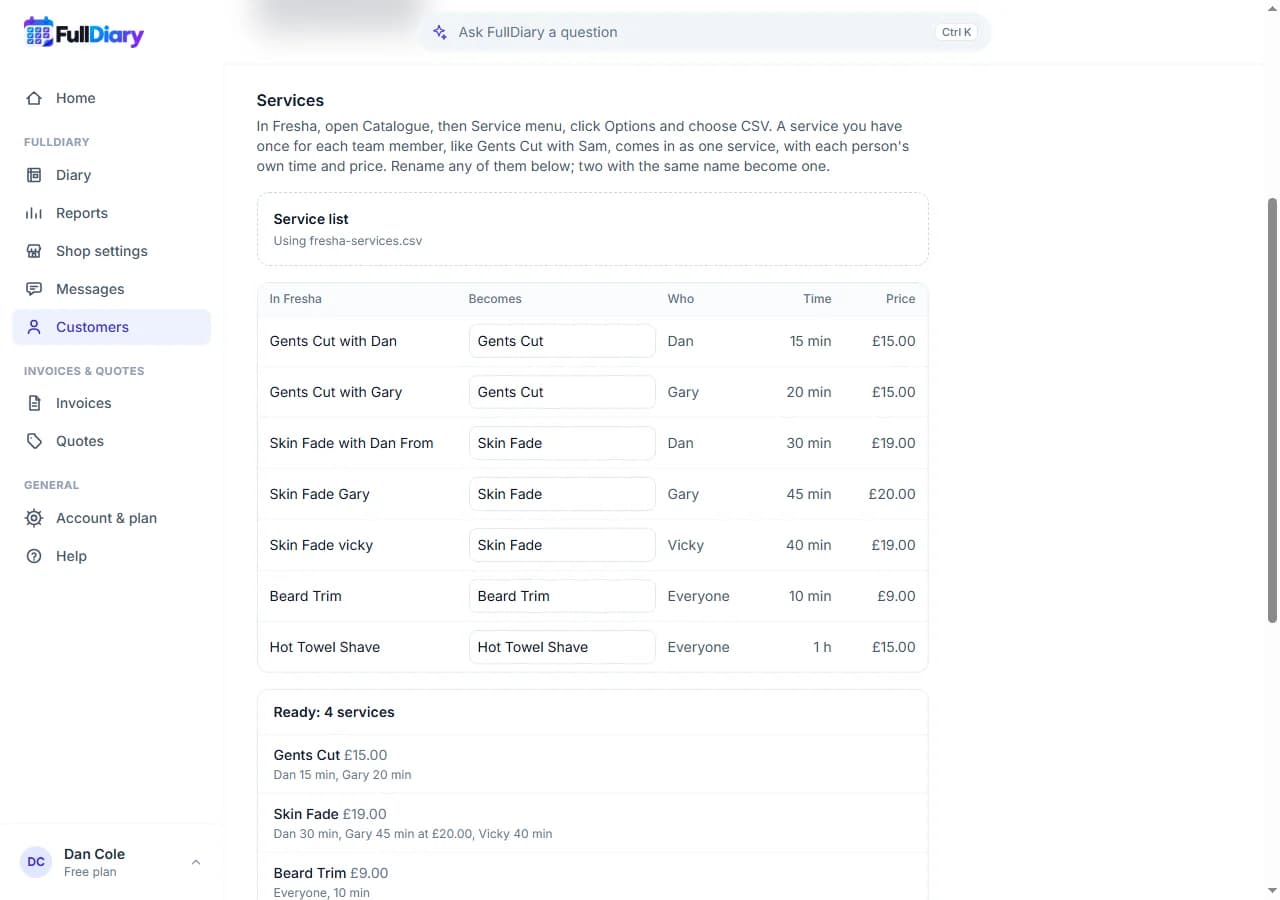The image size is (1280, 900).
Task: Edit Becomes field for Skin Fade Gary
Action: tap(562, 494)
